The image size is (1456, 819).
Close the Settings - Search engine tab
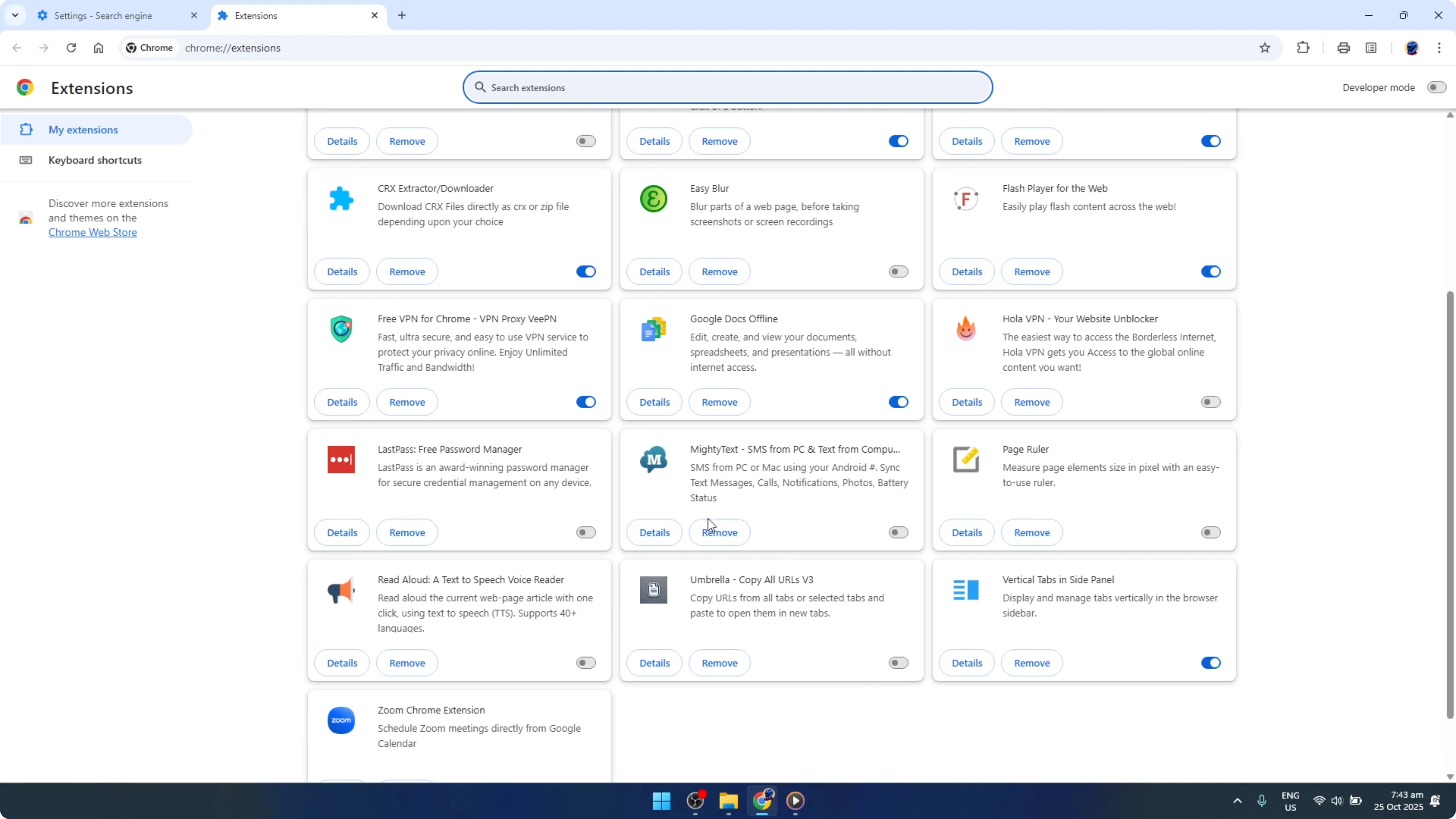pyautogui.click(x=194, y=15)
